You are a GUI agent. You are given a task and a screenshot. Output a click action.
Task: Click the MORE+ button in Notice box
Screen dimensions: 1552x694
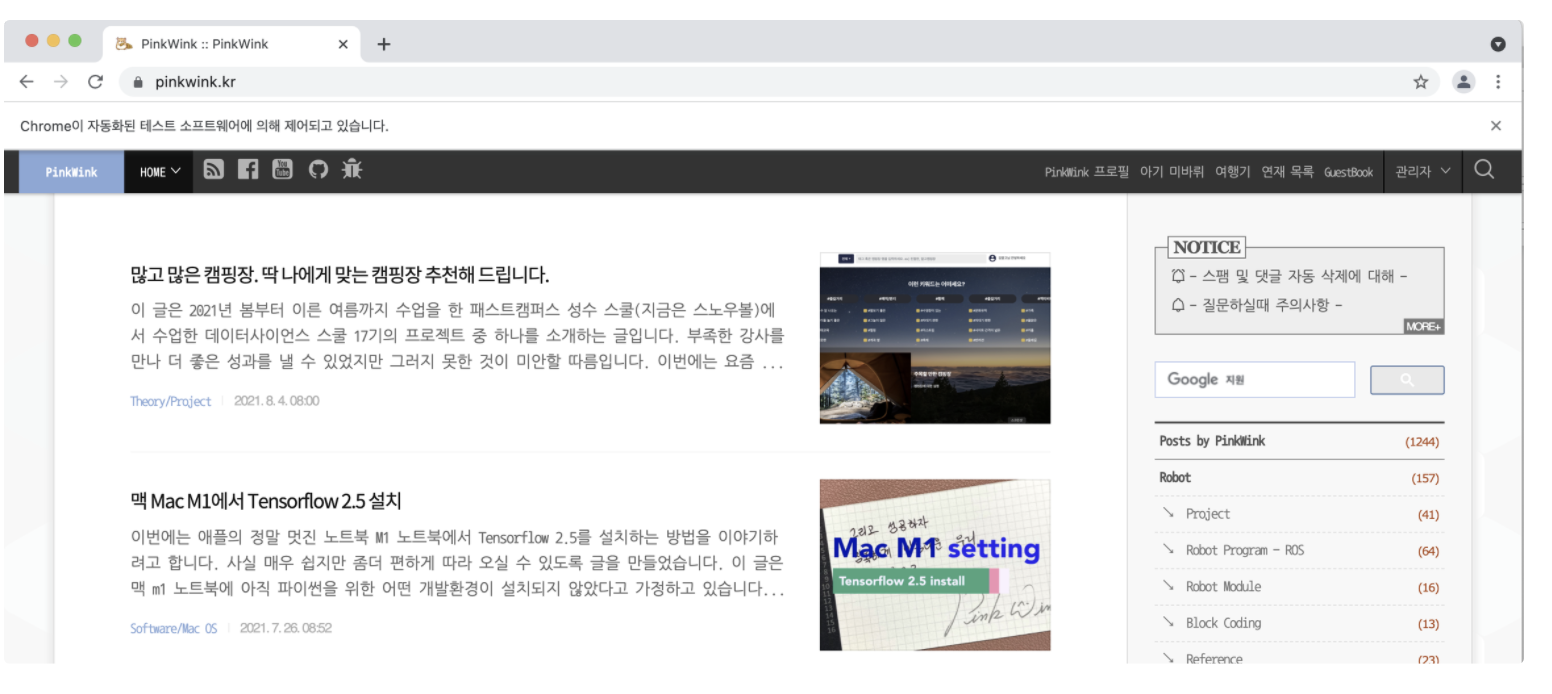1423,327
